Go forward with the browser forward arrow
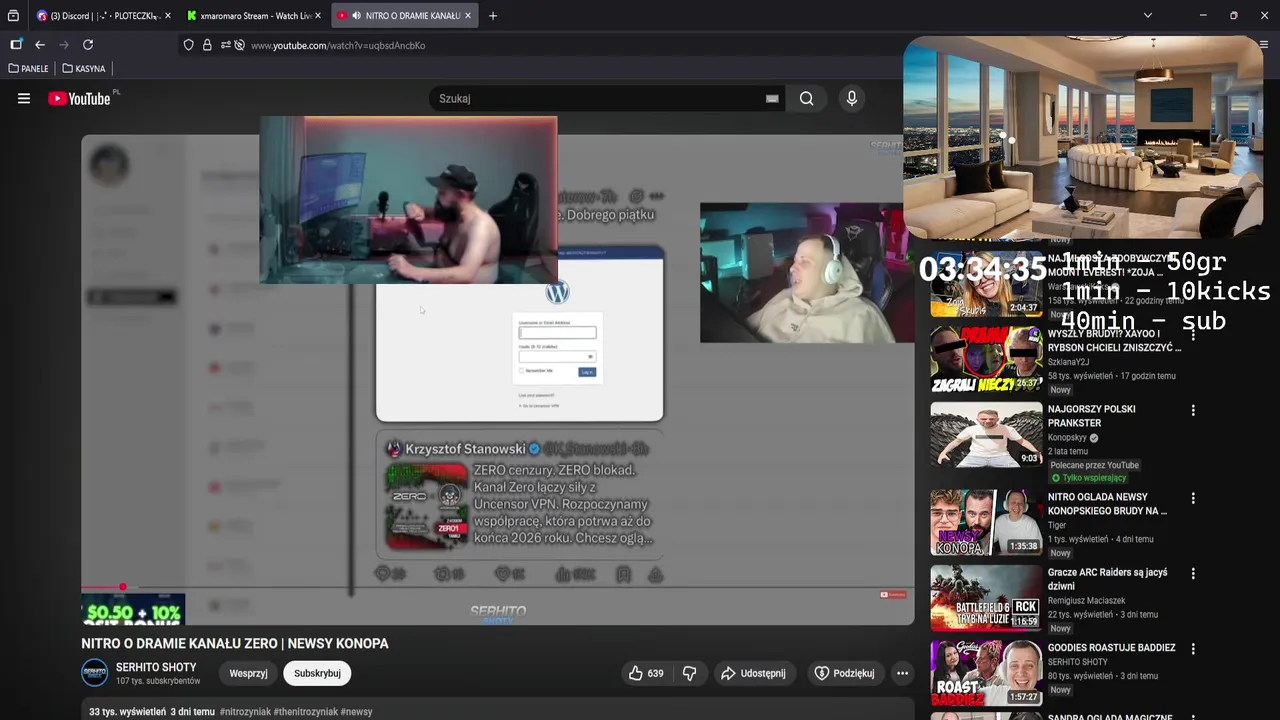 64,45
